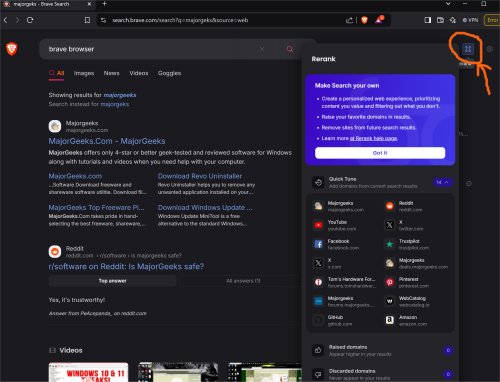This screenshot has width=500, height=382.
Task: Switch to the Images tab
Action: click(84, 73)
